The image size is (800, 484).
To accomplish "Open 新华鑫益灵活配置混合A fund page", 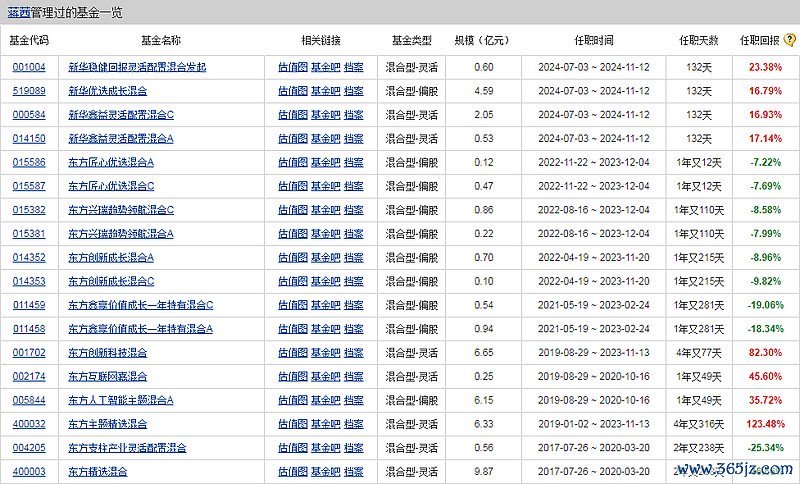I will (121, 138).
